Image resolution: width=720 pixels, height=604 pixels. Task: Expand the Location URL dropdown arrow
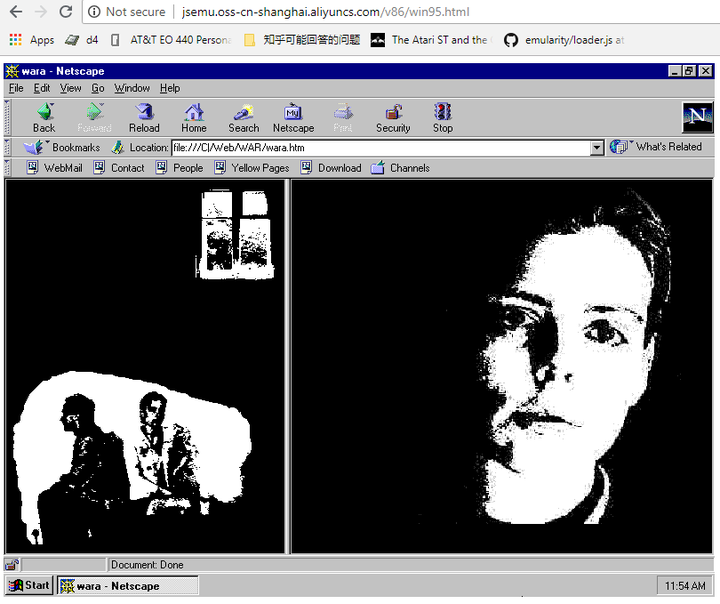point(597,147)
